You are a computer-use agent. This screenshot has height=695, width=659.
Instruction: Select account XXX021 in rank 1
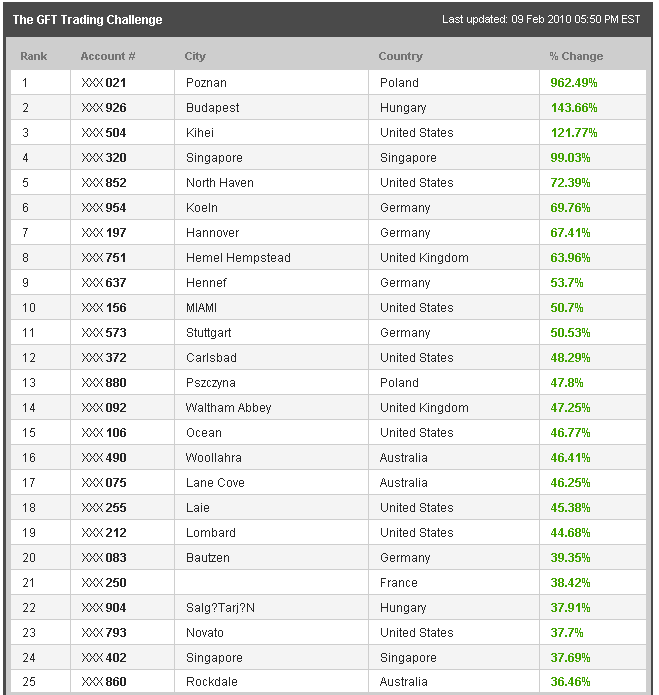[x=103, y=83]
